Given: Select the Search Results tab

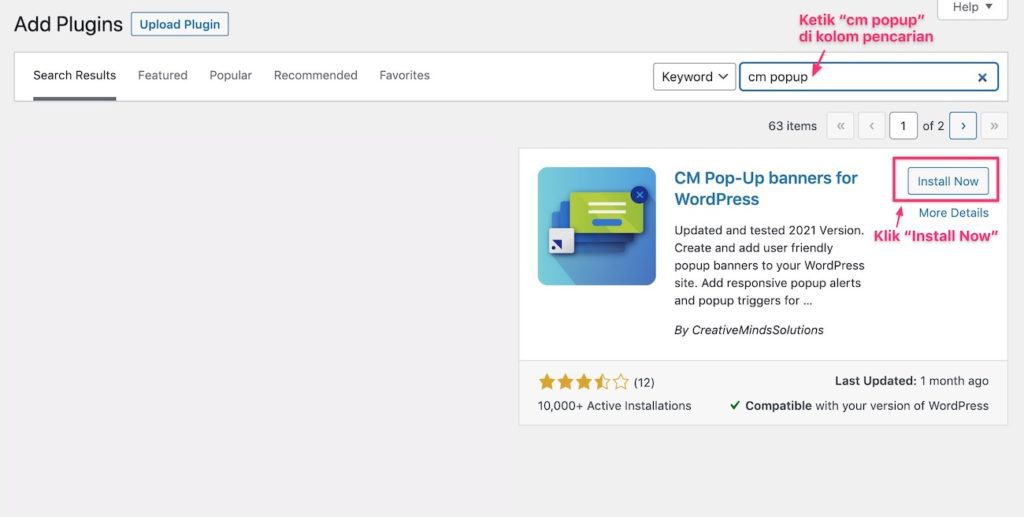Looking at the screenshot, I should coord(74,75).
